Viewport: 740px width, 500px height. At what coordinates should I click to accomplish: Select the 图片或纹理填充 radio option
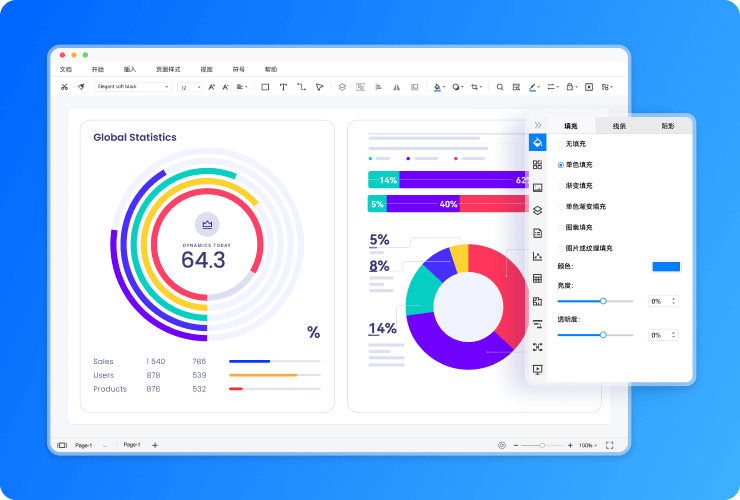(x=561, y=248)
